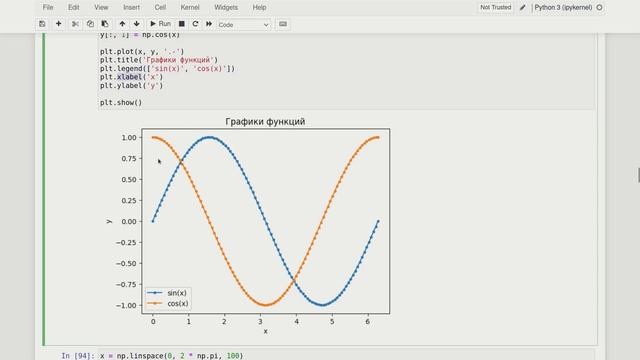Click x-axis tick label 3
This screenshot has height=360, width=640.
click(x=260, y=322)
